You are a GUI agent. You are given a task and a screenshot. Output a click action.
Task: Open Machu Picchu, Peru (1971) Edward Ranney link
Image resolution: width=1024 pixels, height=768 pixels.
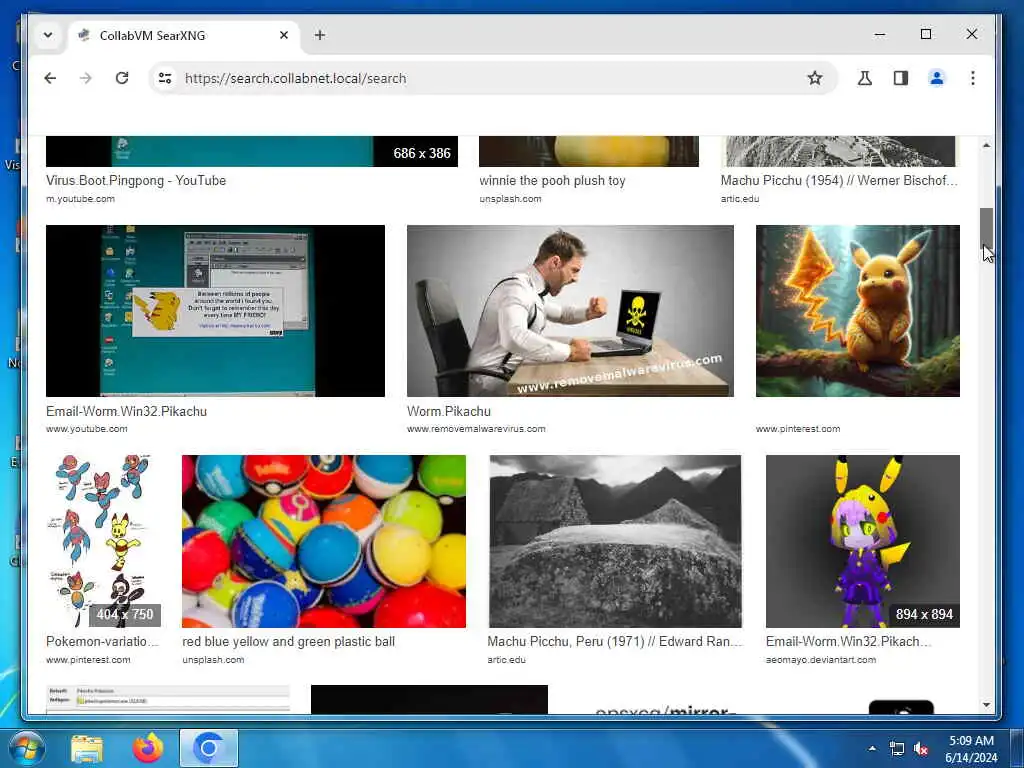tap(615, 641)
